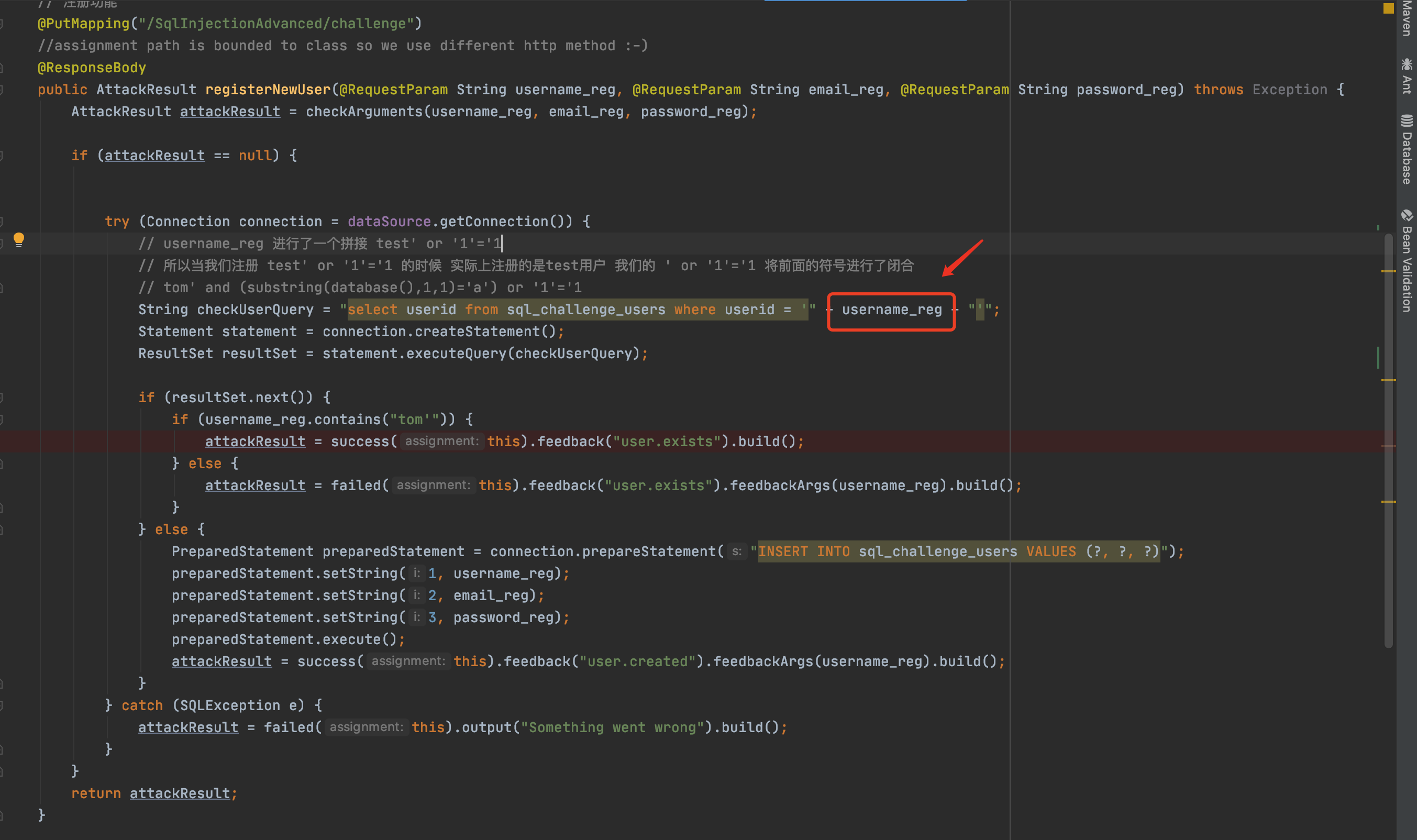Click the checkArguments method call

[x=364, y=112]
